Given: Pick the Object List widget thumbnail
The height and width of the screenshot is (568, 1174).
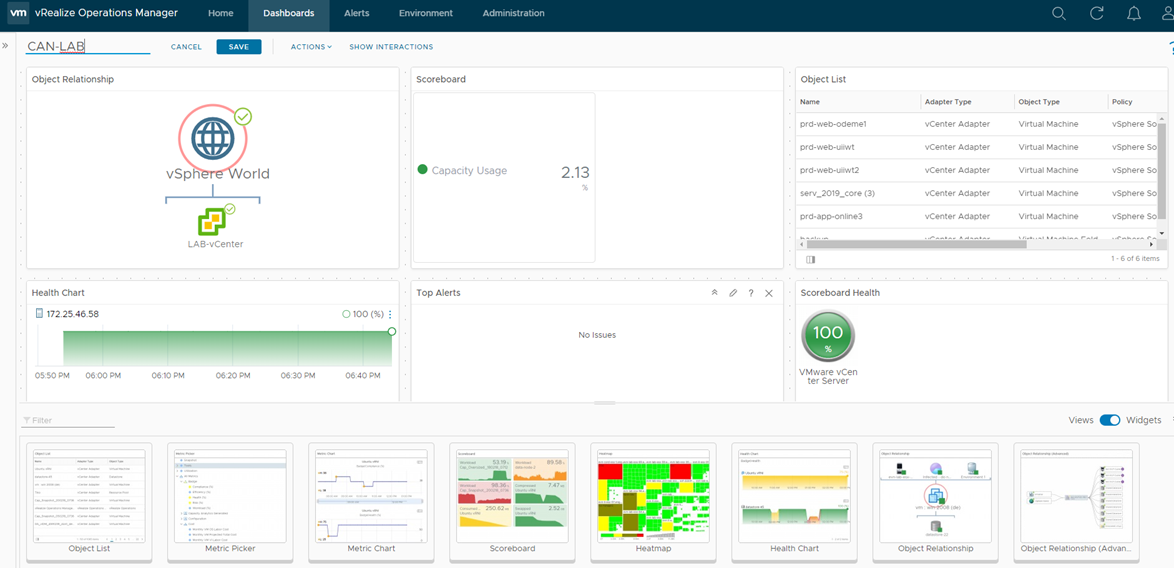Looking at the screenshot, I should [x=89, y=501].
